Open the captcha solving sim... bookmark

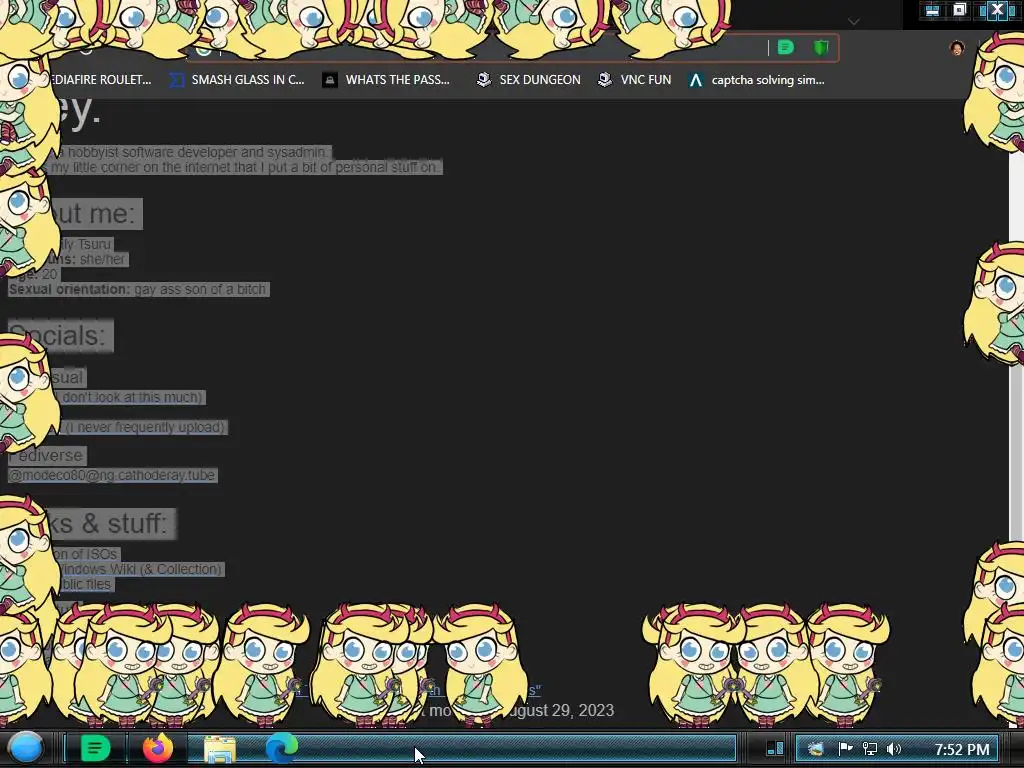756,80
